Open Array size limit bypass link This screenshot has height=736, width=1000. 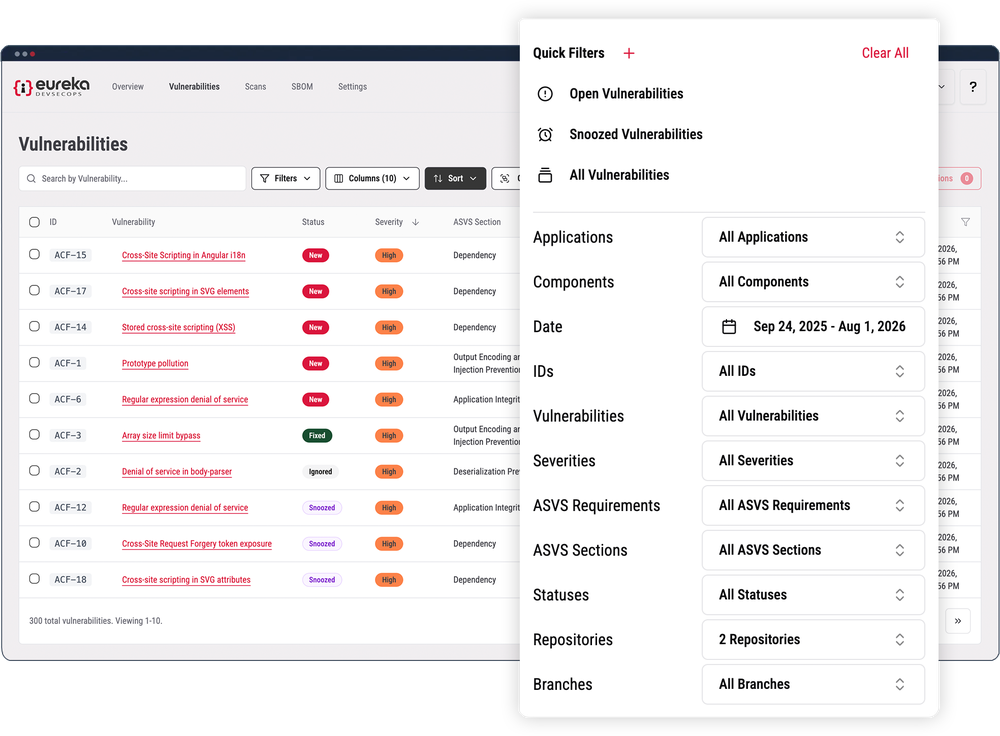point(161,436)
